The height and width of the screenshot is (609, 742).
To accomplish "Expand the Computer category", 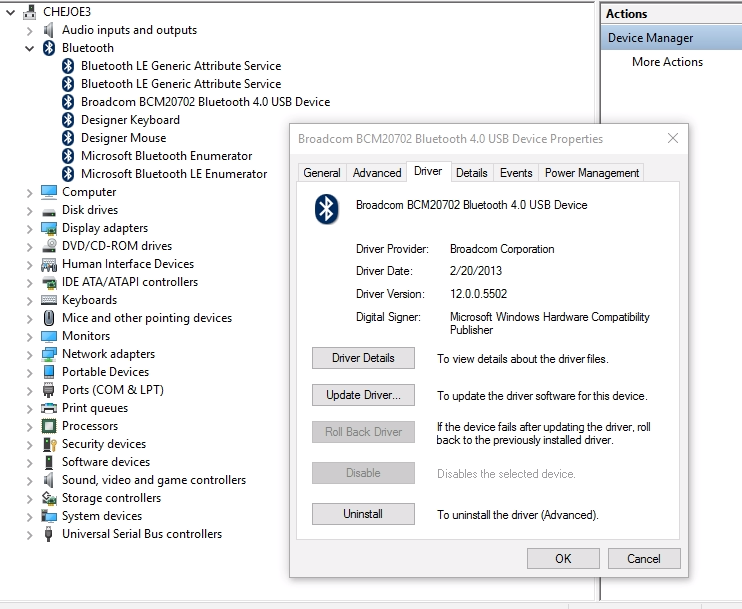I will (x=29, y=193).
